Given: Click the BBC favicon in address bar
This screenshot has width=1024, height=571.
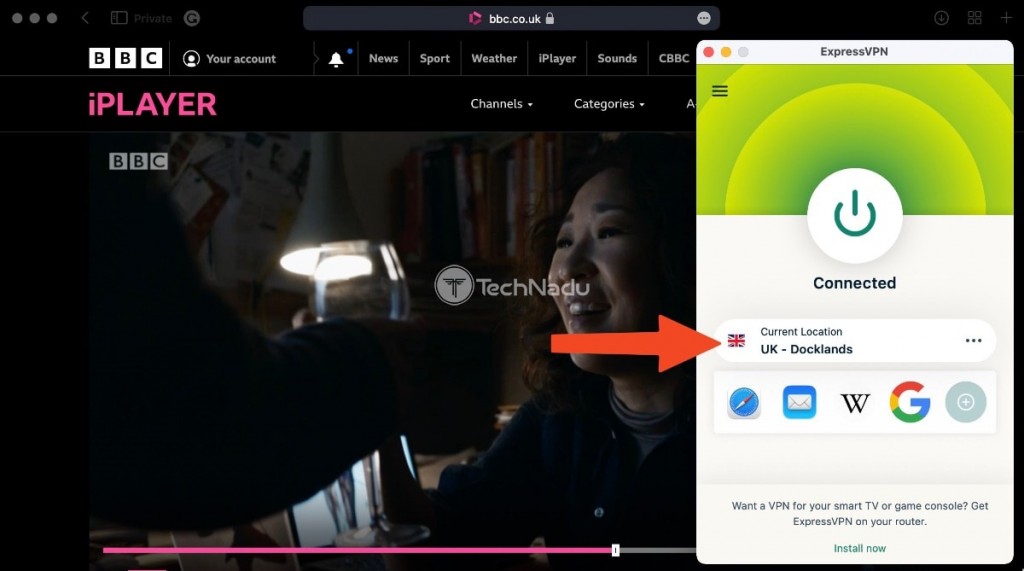Looking at the screenshot, I should pos(475,18).
